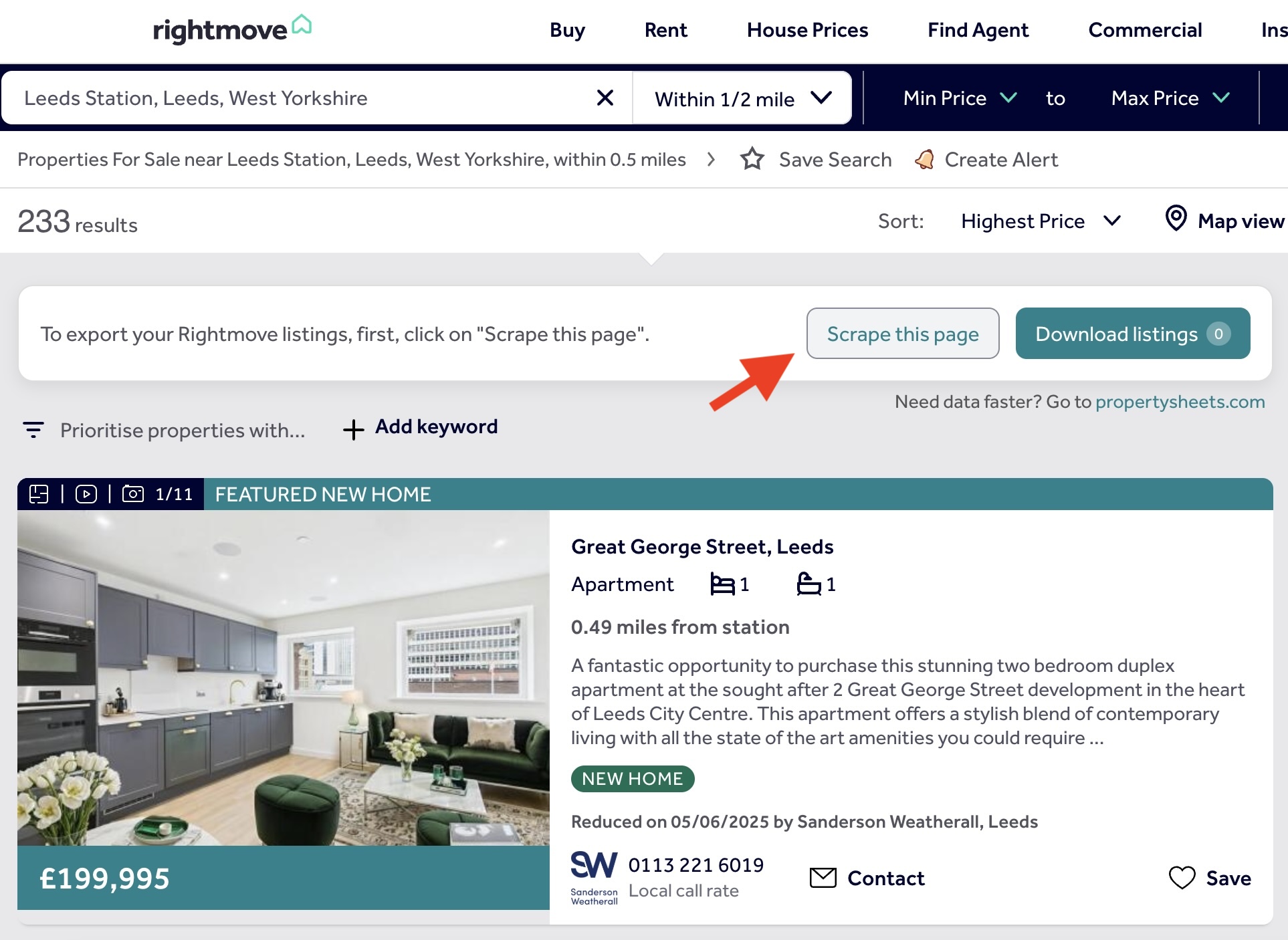Clear the location search field
The width and height of the screenshot is (1288, 940).
(605, 98)
